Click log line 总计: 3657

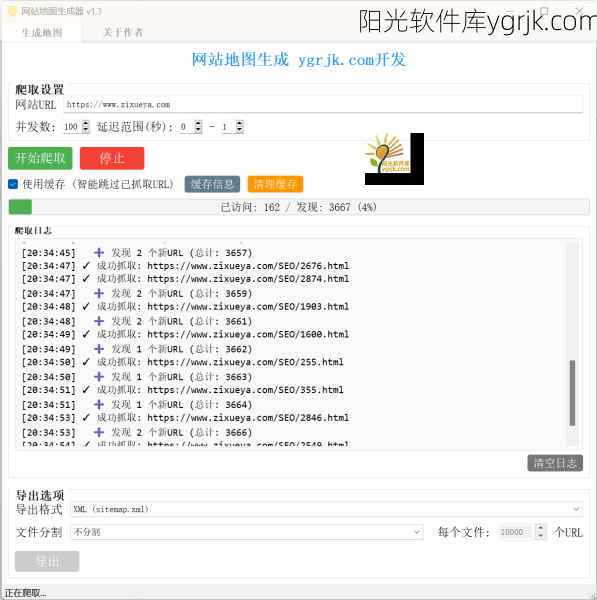[137, 253]
